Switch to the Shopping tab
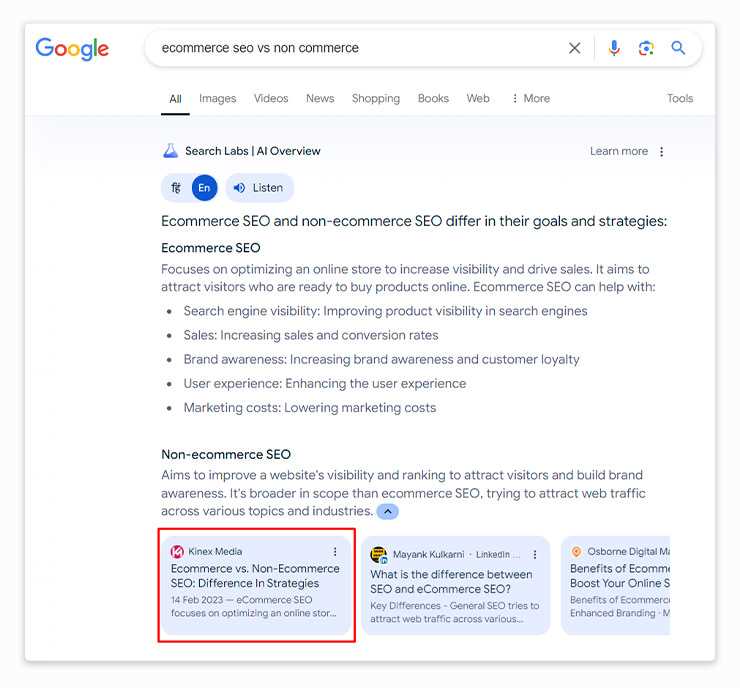The image size is (740, 688). point(376,98)
